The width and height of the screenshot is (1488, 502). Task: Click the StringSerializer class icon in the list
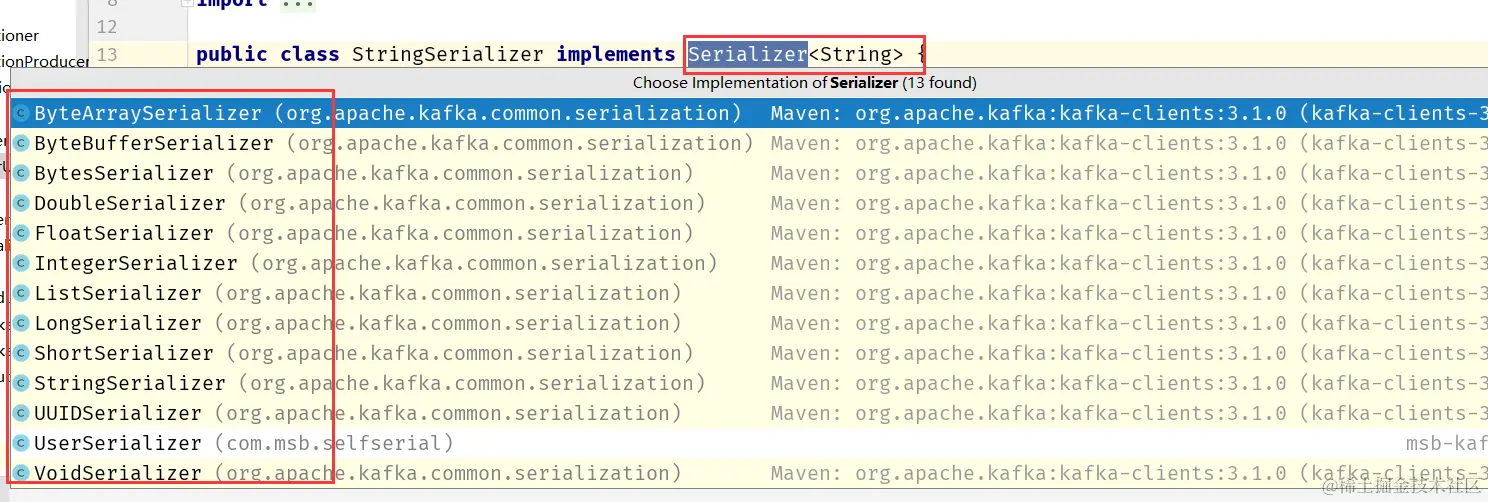tap(21, 383)
